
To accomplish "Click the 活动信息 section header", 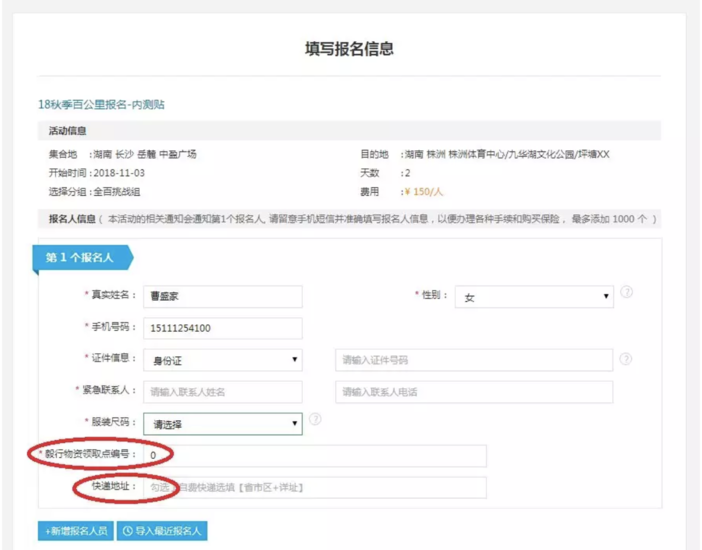I will pyautogui.click(x=68, y=131).
